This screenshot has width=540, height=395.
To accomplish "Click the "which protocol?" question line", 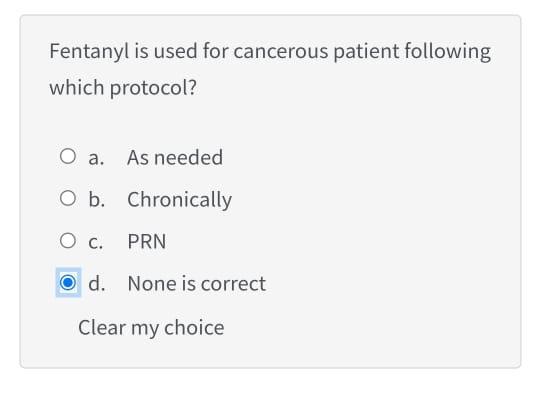I will (123, 88).
